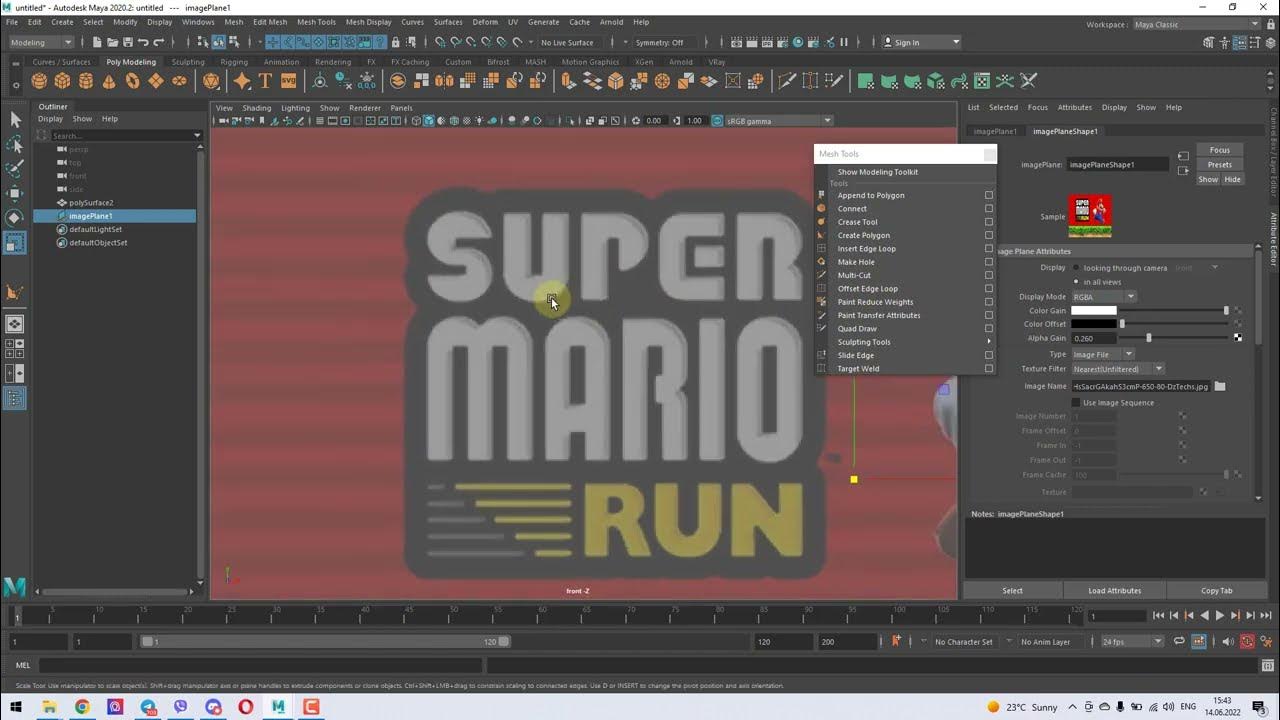Activate the Scale tool in the toolbox

(x=15, y=242)
